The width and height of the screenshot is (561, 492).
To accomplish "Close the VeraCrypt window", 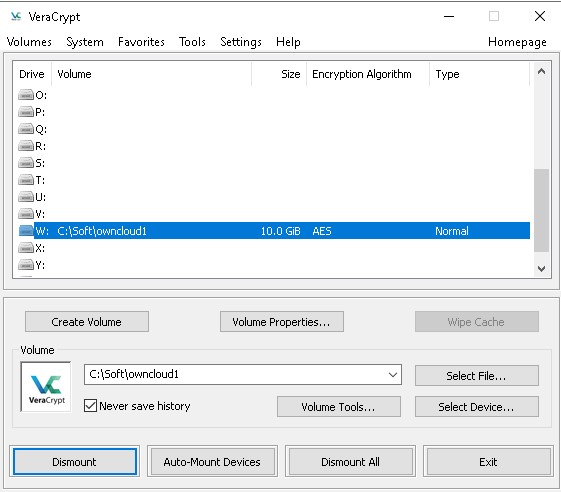I will point(540,16).
